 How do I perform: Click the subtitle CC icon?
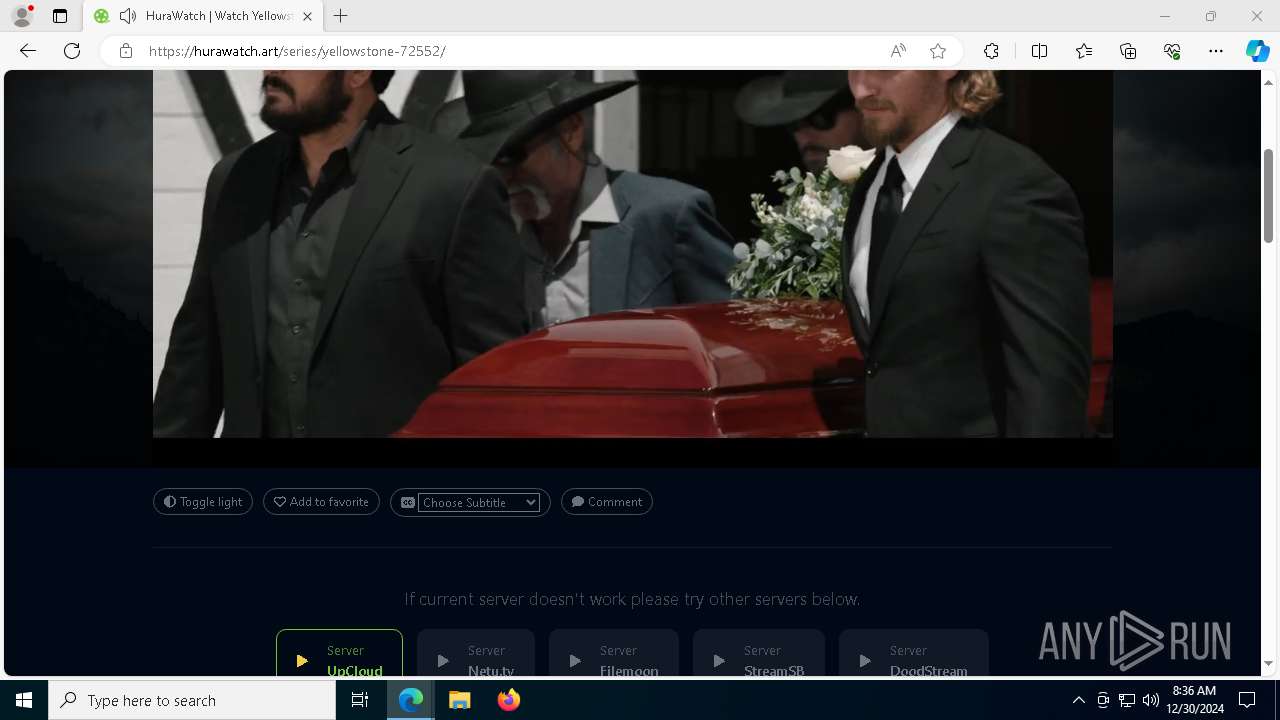(x=407, y=502)
